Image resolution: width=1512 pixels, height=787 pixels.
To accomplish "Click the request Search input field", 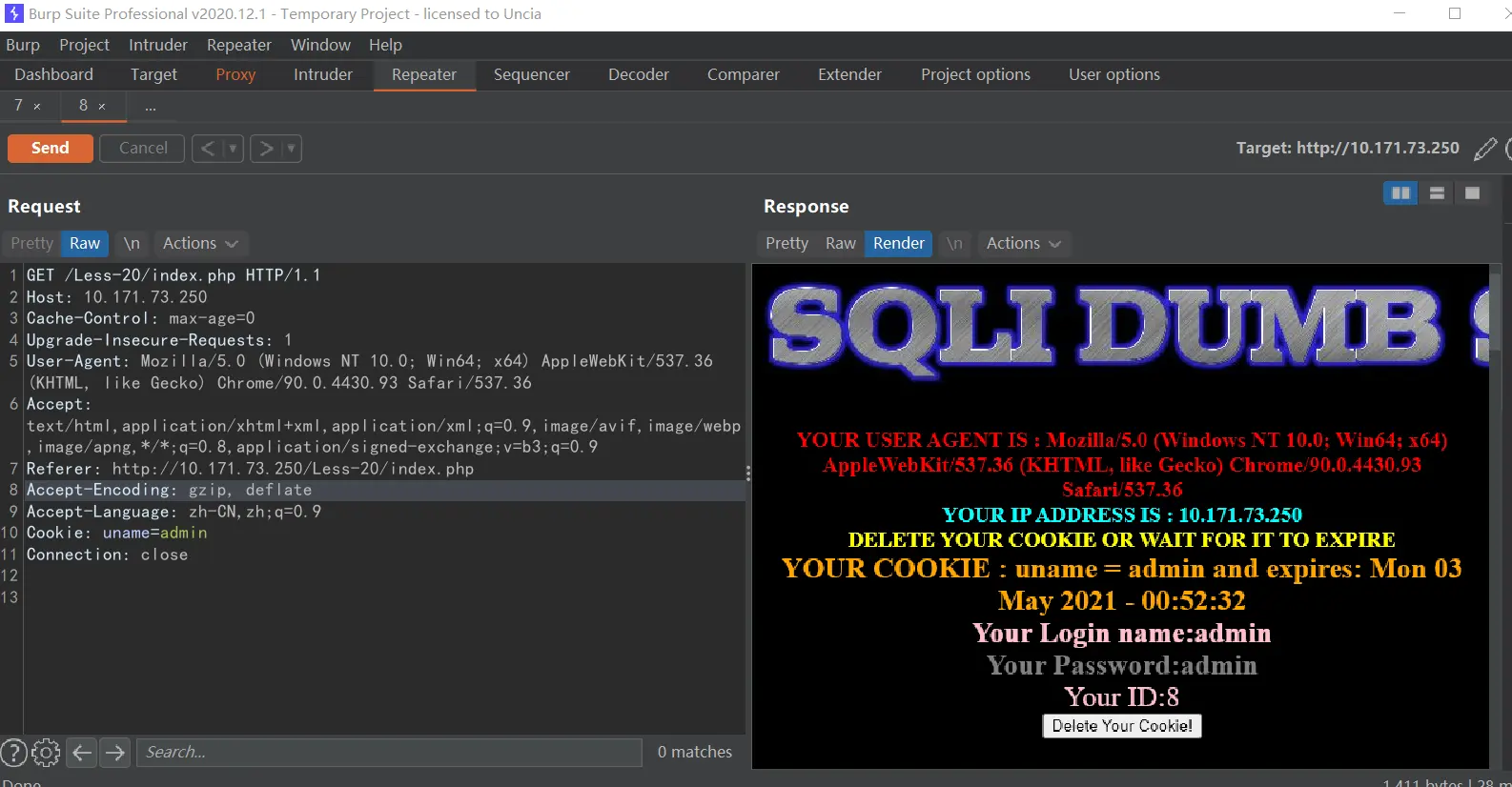I will [x=389, y=753].
